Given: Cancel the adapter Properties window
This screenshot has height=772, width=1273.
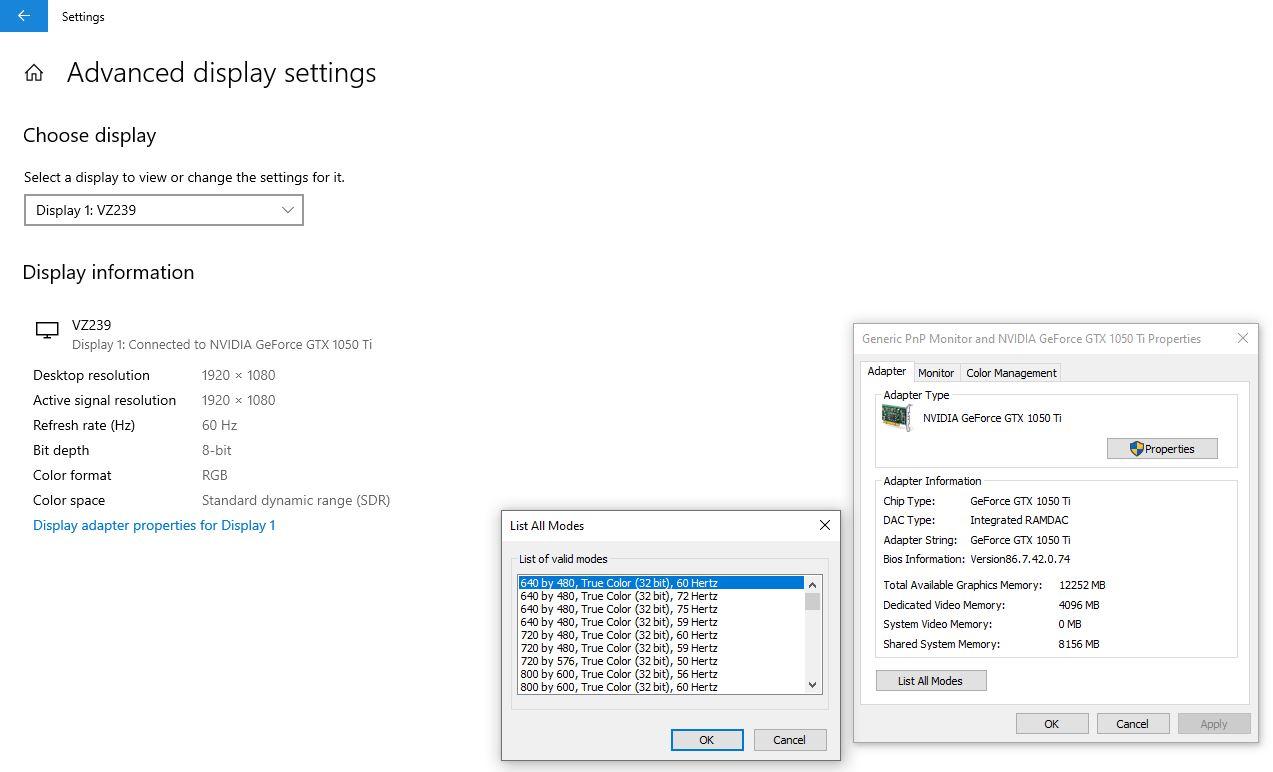Looking at the screenshot, I should coord(1133,724).
